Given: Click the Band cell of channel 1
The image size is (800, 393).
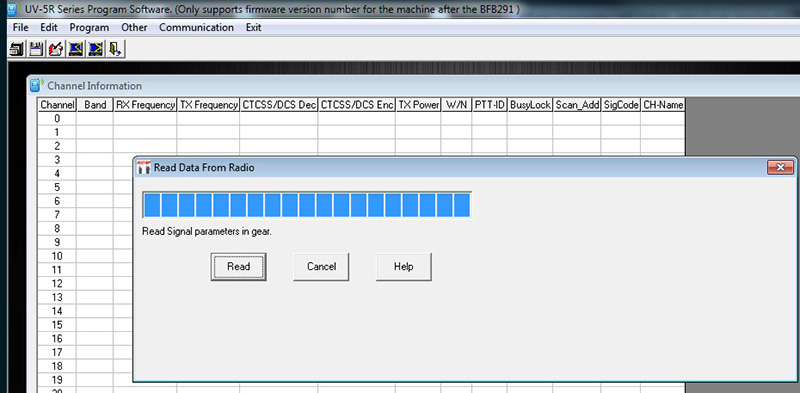Looking at the screenshot, I should pos(95,132).
